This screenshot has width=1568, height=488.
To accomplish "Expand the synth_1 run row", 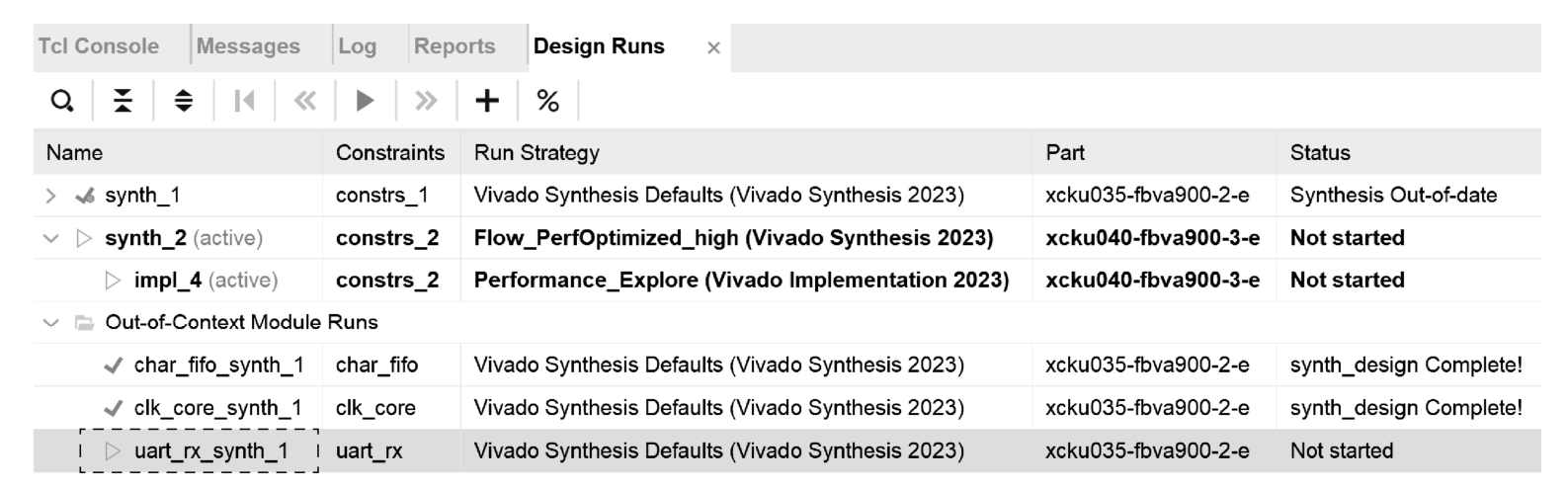I will tap(51, 196).
